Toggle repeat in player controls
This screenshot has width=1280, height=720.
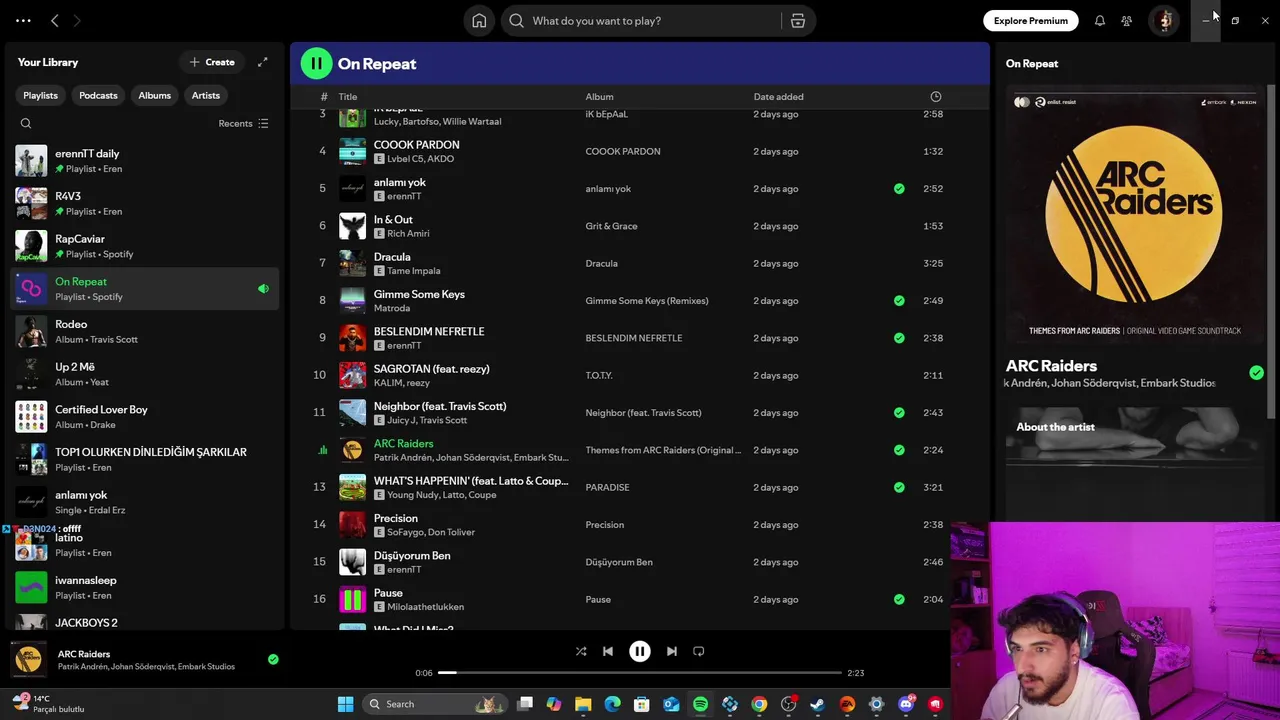(x=699, y=651)
